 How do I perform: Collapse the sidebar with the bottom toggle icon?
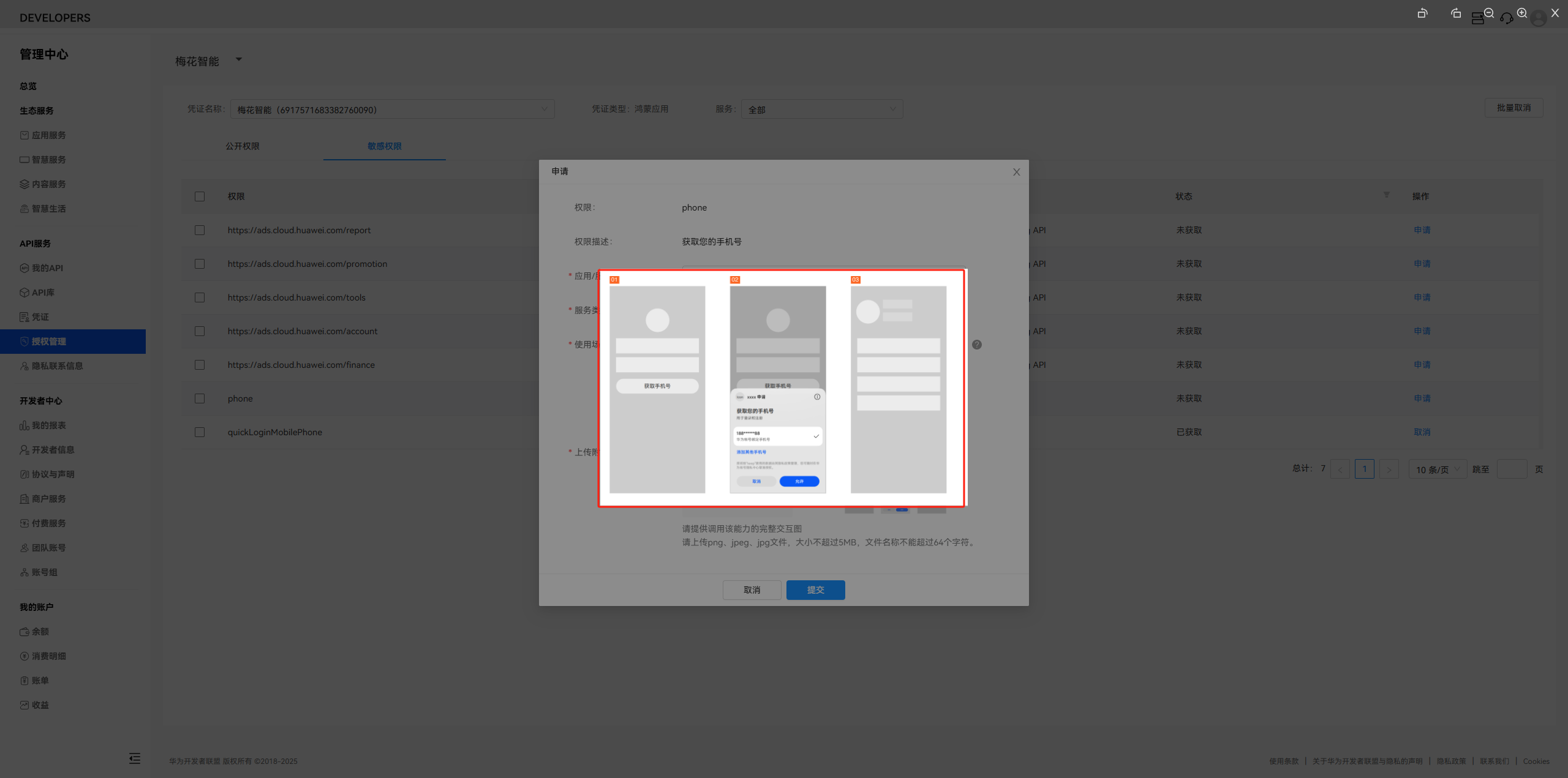[x=135, y=758]
